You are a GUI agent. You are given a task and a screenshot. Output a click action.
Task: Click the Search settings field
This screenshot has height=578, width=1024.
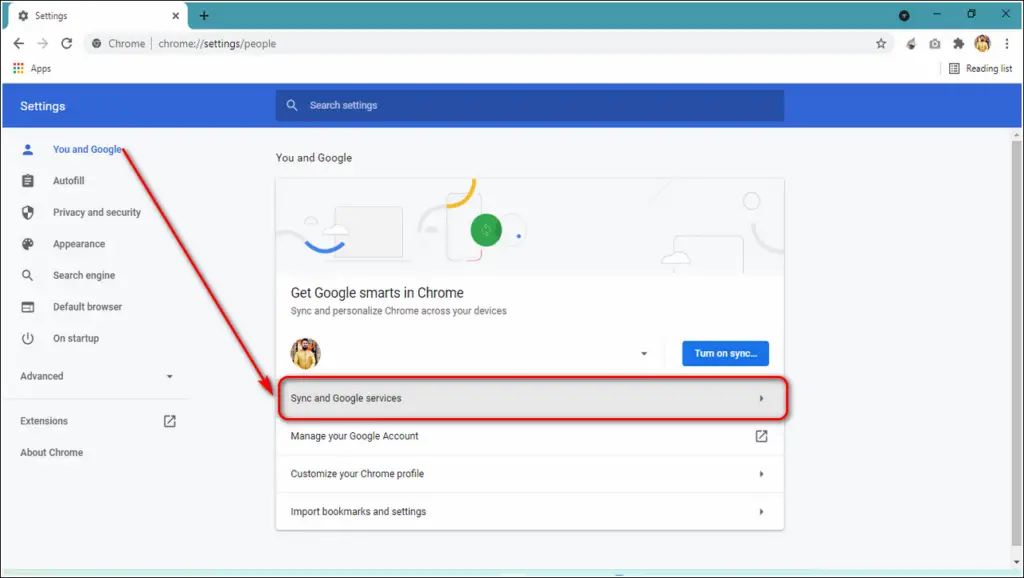[530, 105]
